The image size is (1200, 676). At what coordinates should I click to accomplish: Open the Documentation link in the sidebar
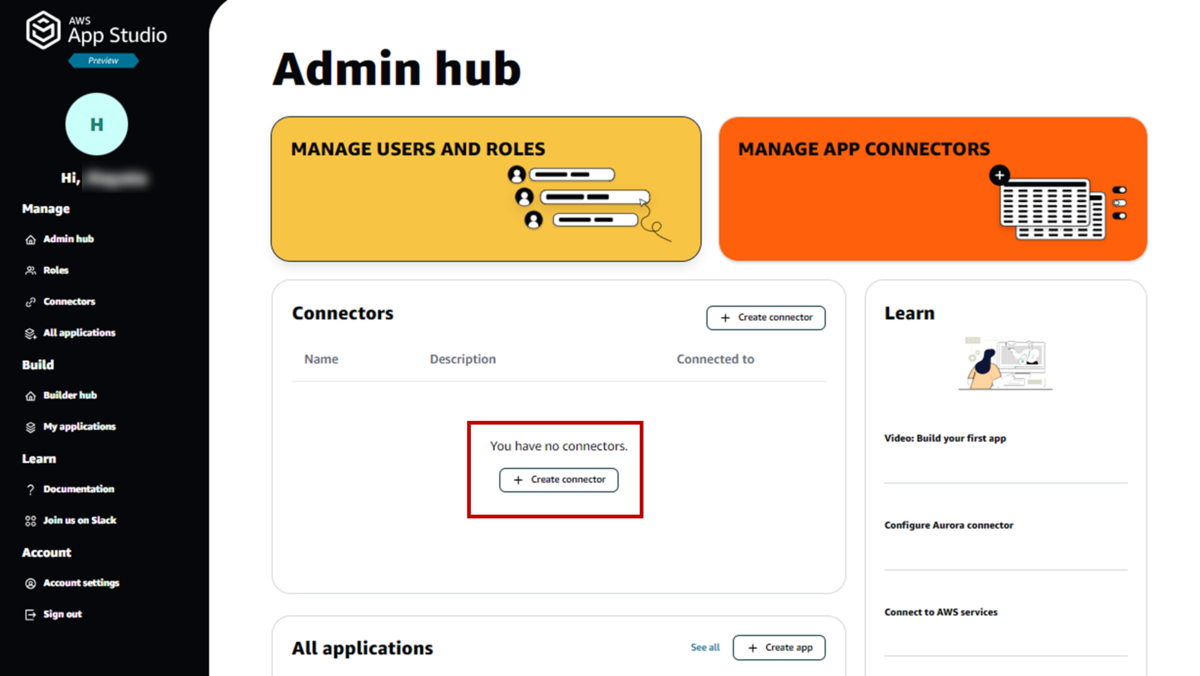[78, 489]
